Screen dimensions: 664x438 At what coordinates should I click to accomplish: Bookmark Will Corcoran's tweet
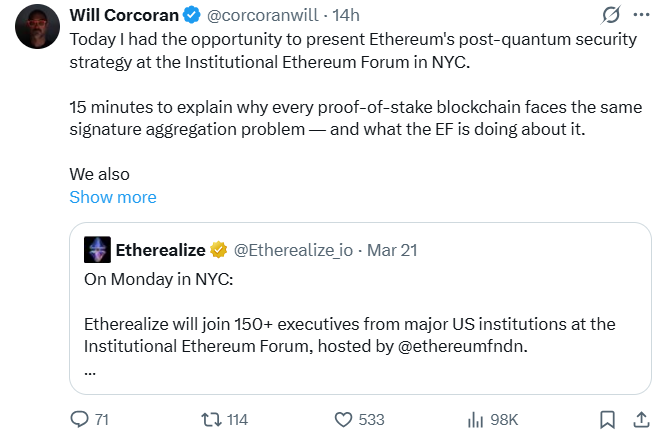(607, 419)
